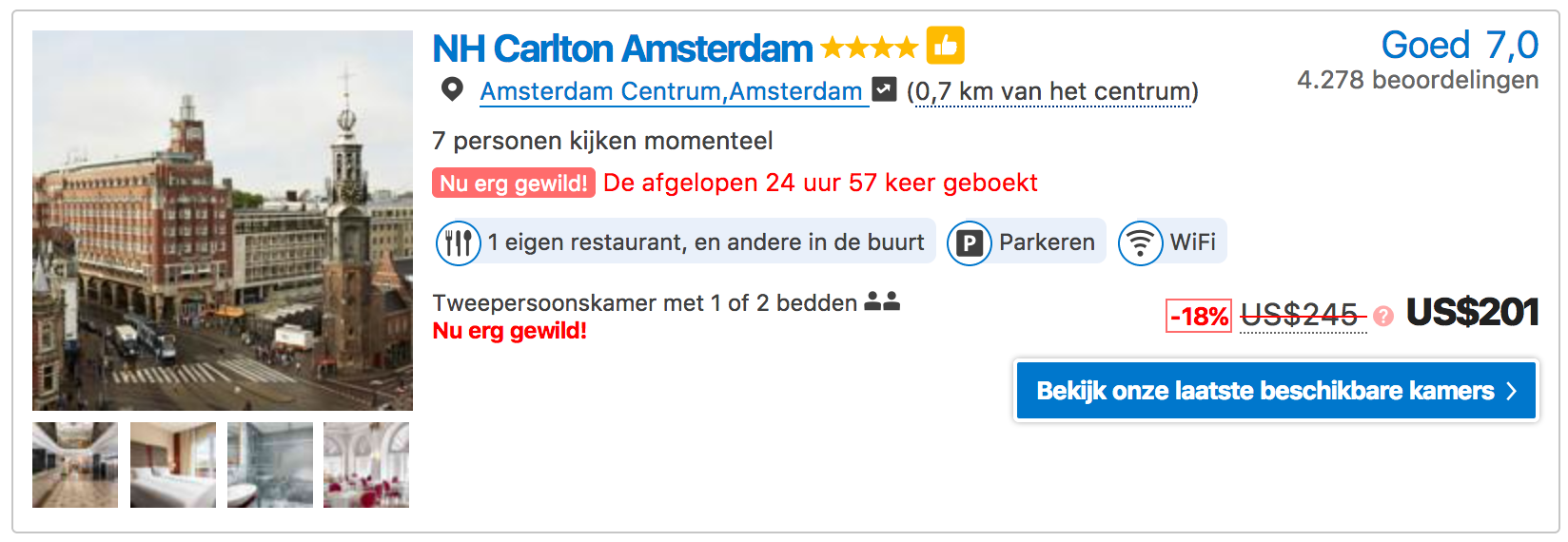
Task: Select the hotel lobby thumbnail
Action: tap(75, 465)
